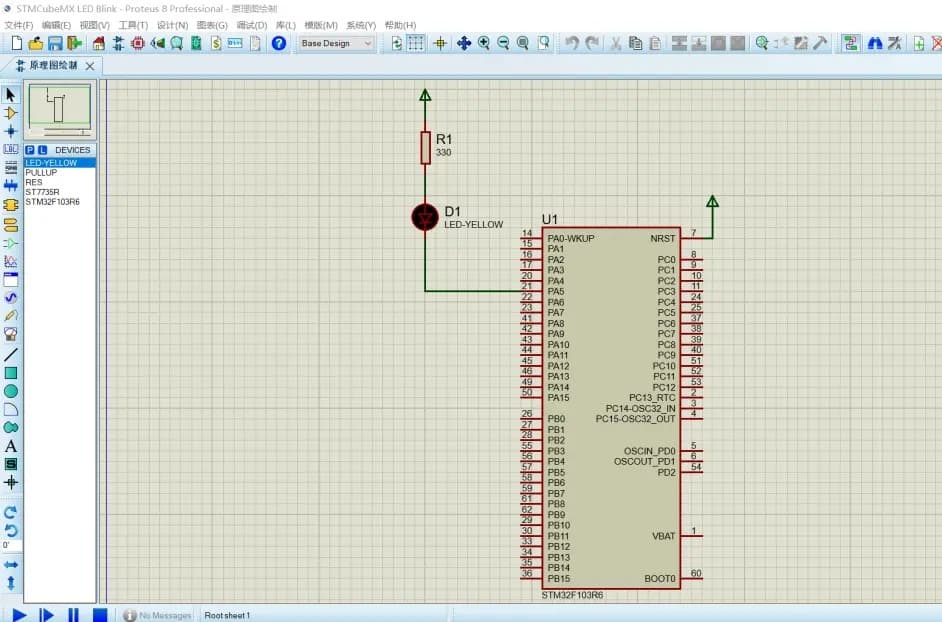Click the Zoom In magnifier icon
Viewport: 942px width, 622px height.
tap(484, 43)
